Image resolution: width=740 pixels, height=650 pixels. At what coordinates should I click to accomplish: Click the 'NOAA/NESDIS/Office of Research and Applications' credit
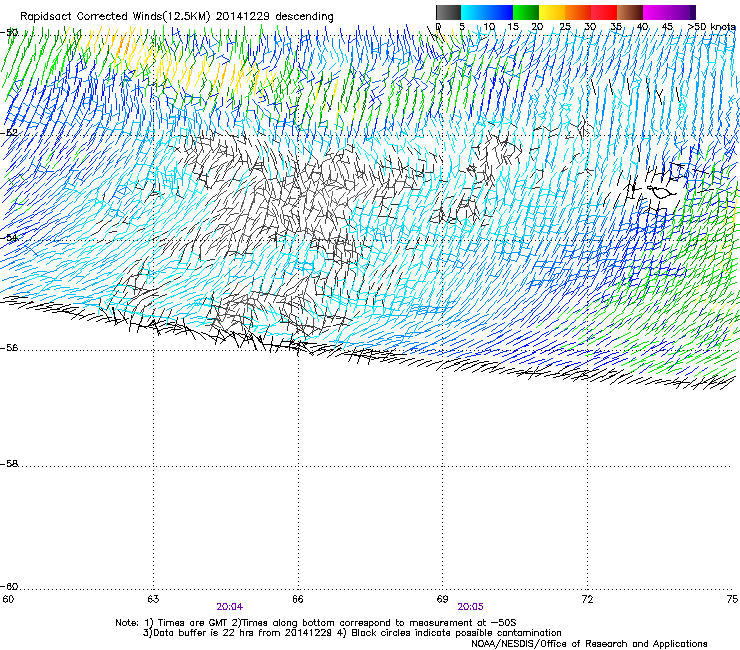589,644
